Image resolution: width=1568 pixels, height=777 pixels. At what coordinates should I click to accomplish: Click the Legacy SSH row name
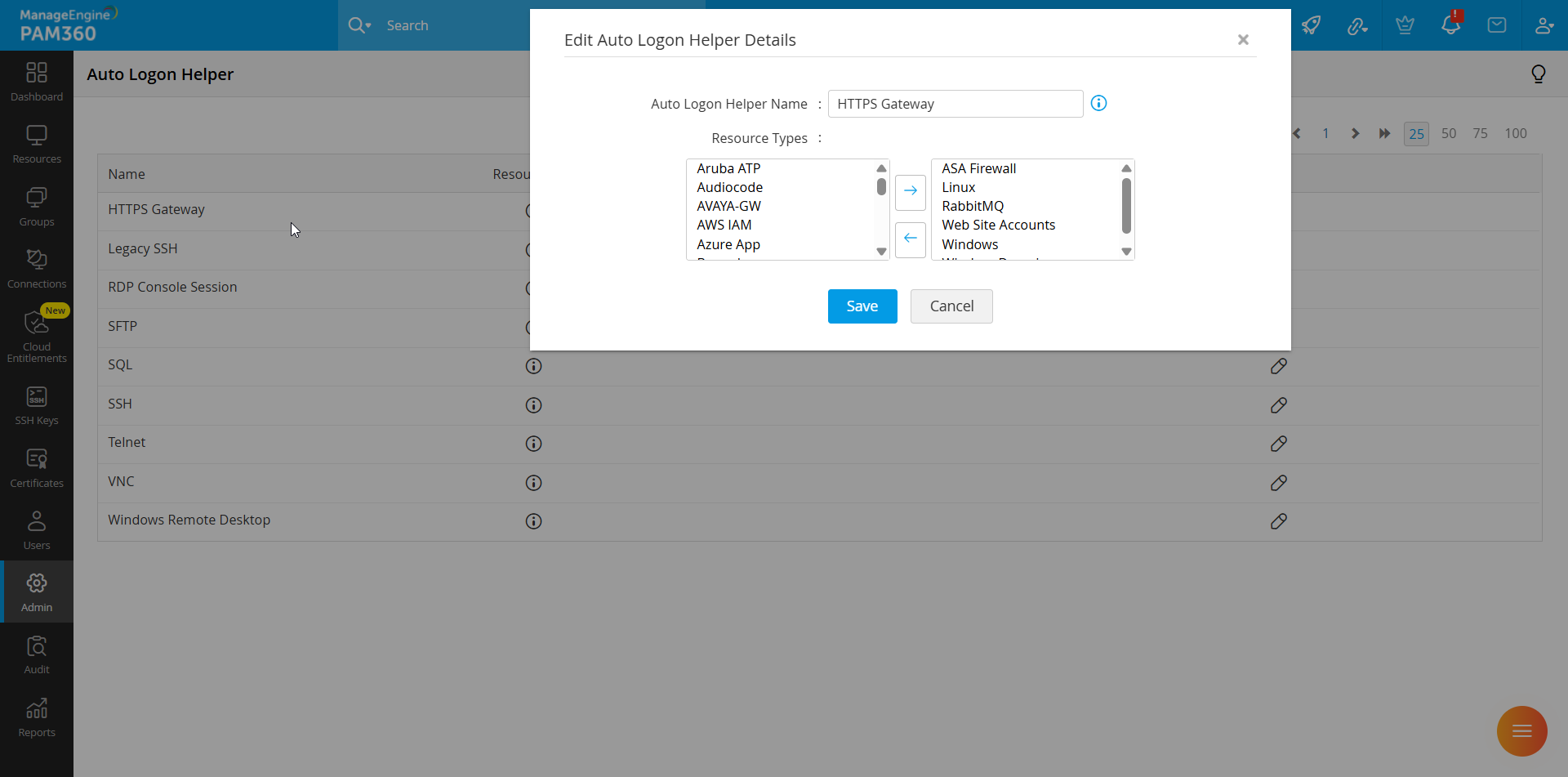coord(143,248)
